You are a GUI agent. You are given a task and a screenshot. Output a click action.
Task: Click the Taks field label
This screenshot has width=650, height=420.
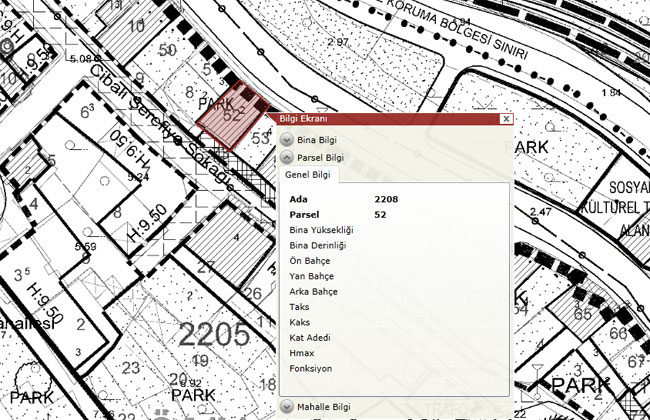pos(299,306)
